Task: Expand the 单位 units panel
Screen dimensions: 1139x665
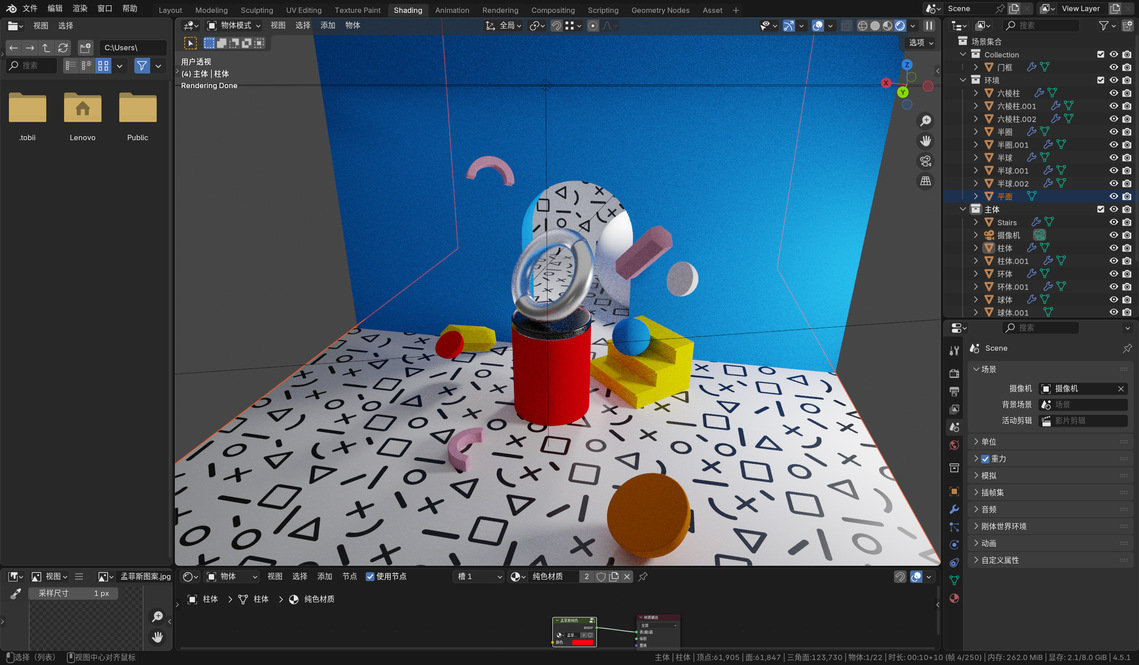Action: click(976, 442)
